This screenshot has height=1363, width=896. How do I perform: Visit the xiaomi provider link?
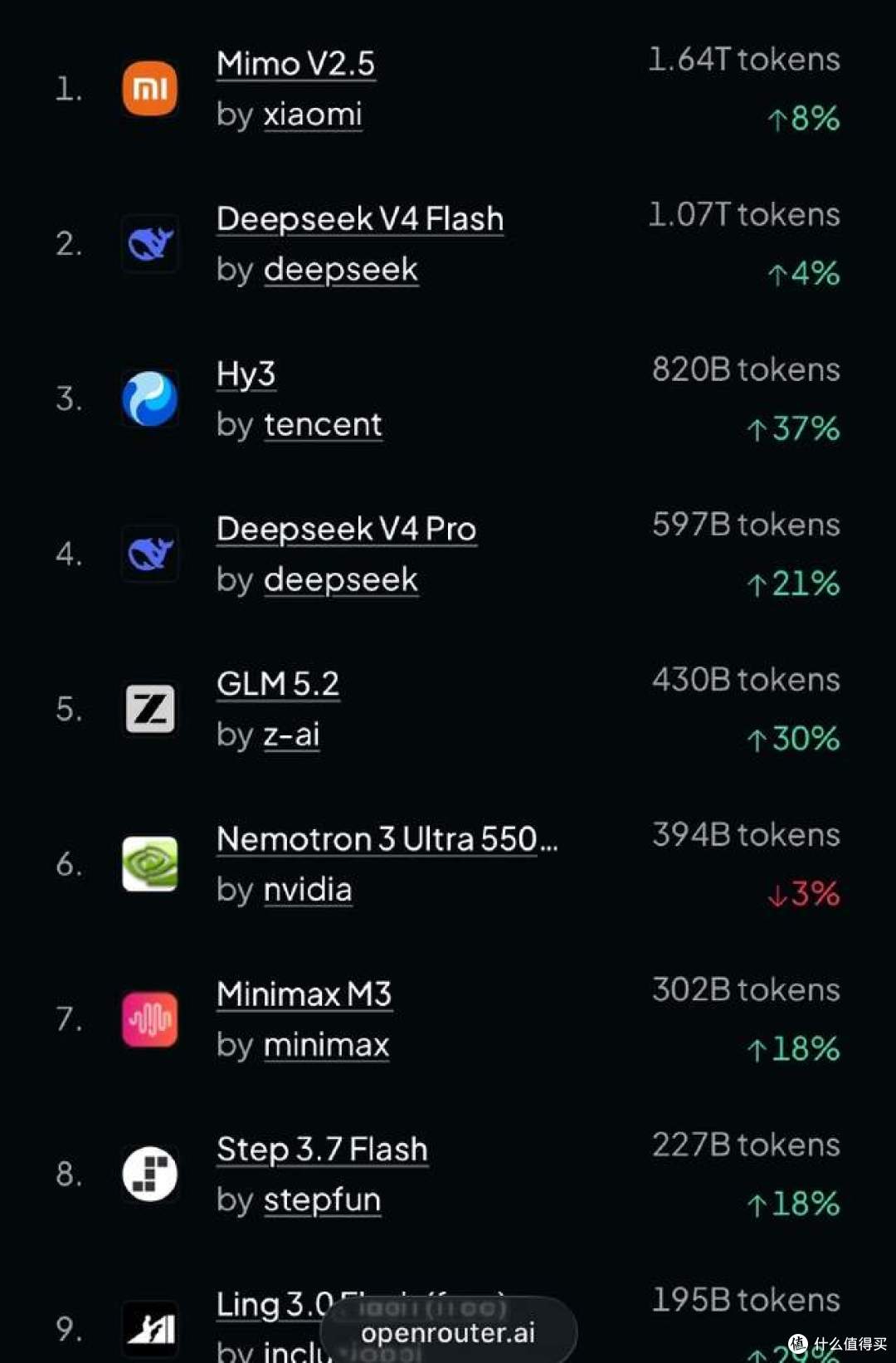pyautogui.click(x=313, y=115)
